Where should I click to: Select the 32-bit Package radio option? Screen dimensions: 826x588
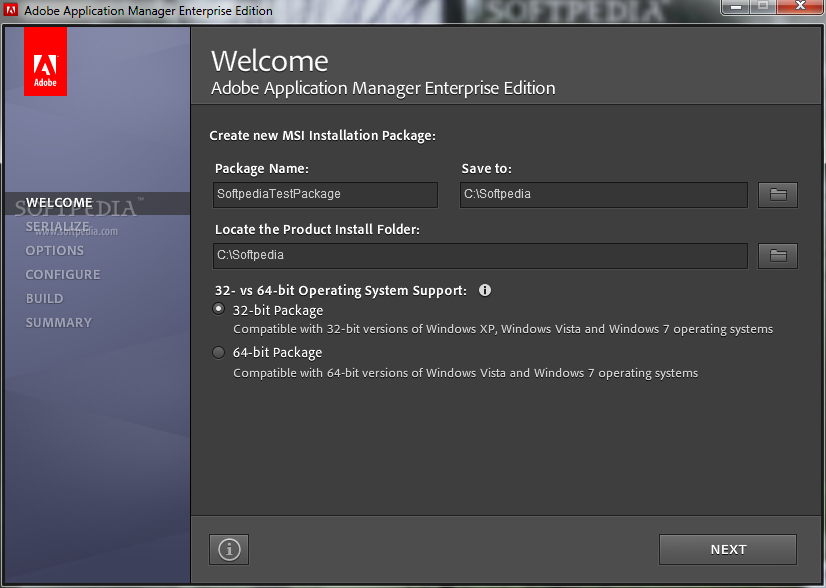219,309
